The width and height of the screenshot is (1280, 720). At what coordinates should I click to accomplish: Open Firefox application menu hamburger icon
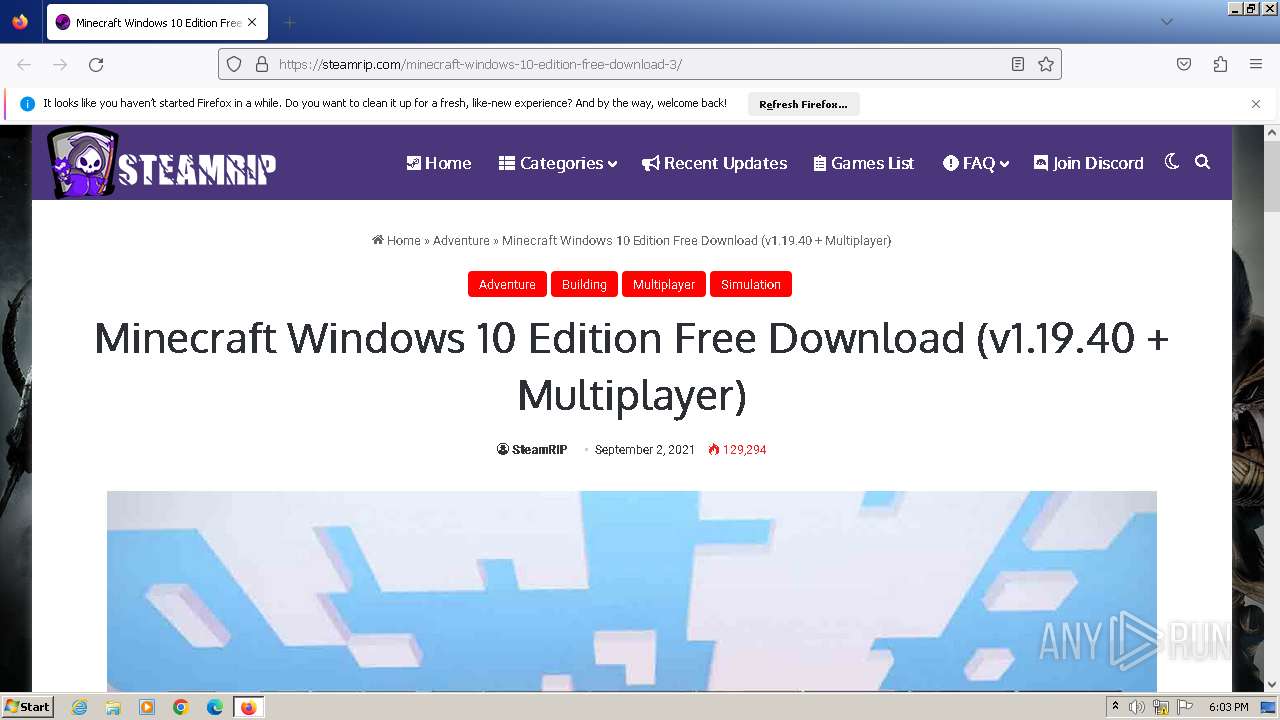(1256, 64)
